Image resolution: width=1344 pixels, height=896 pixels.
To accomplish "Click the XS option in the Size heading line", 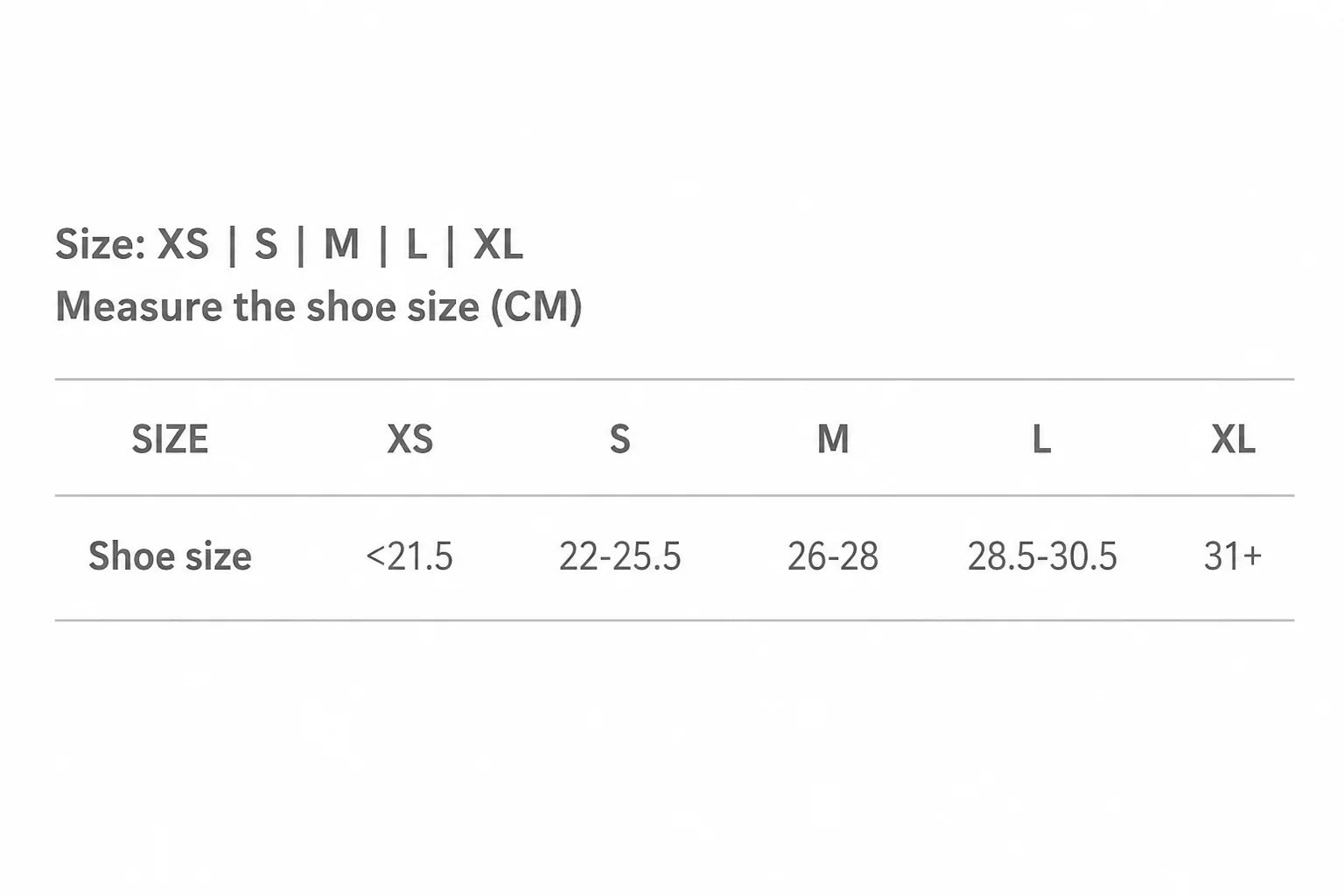I will click(183, 244).
